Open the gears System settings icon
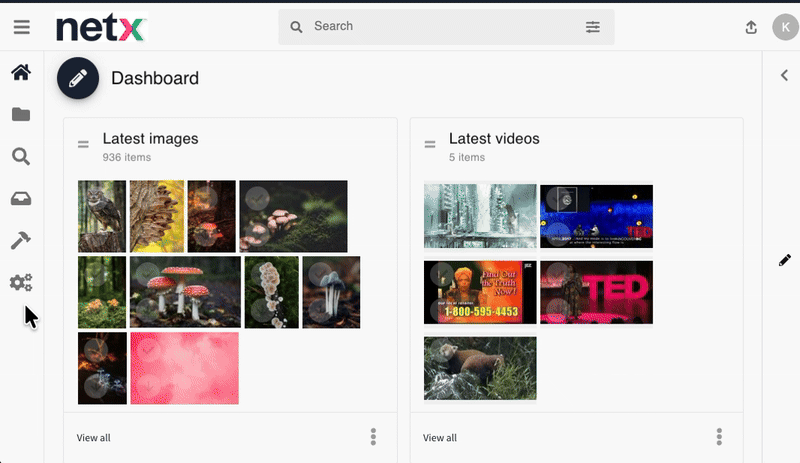Viewport: 800px width, 463px height. (21, 283)
